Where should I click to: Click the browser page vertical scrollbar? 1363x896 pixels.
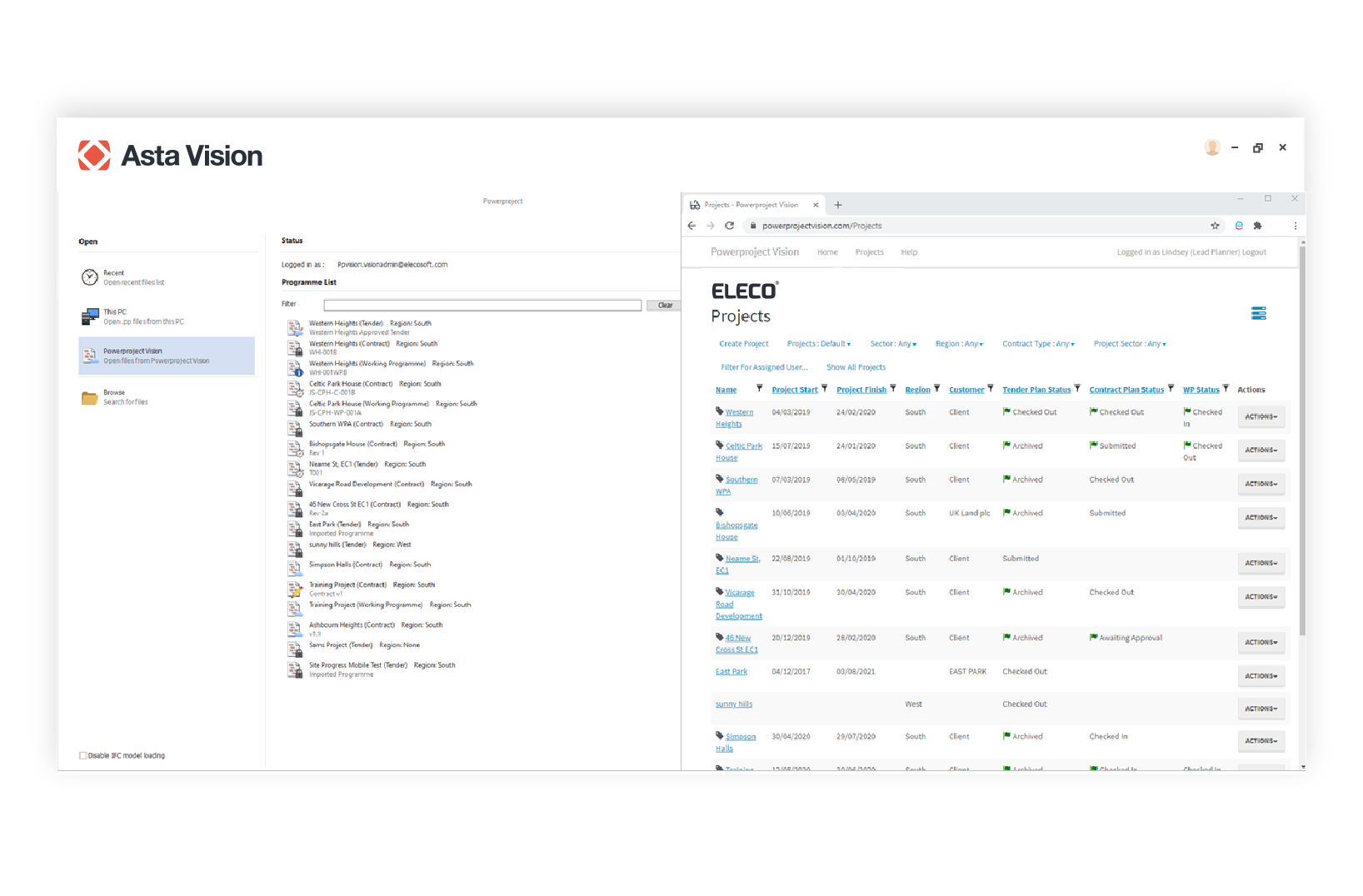coord(1302,440)
